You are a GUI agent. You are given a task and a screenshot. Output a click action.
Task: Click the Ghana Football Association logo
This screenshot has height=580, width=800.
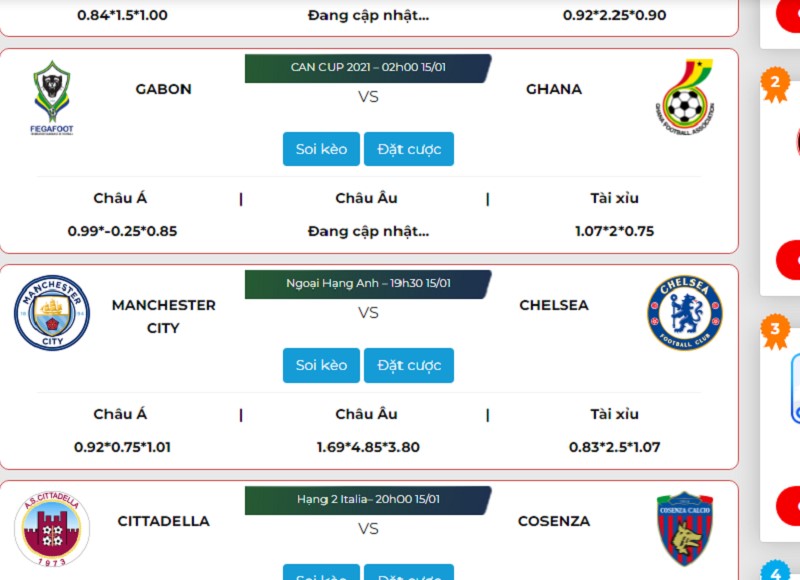(685, 97)
